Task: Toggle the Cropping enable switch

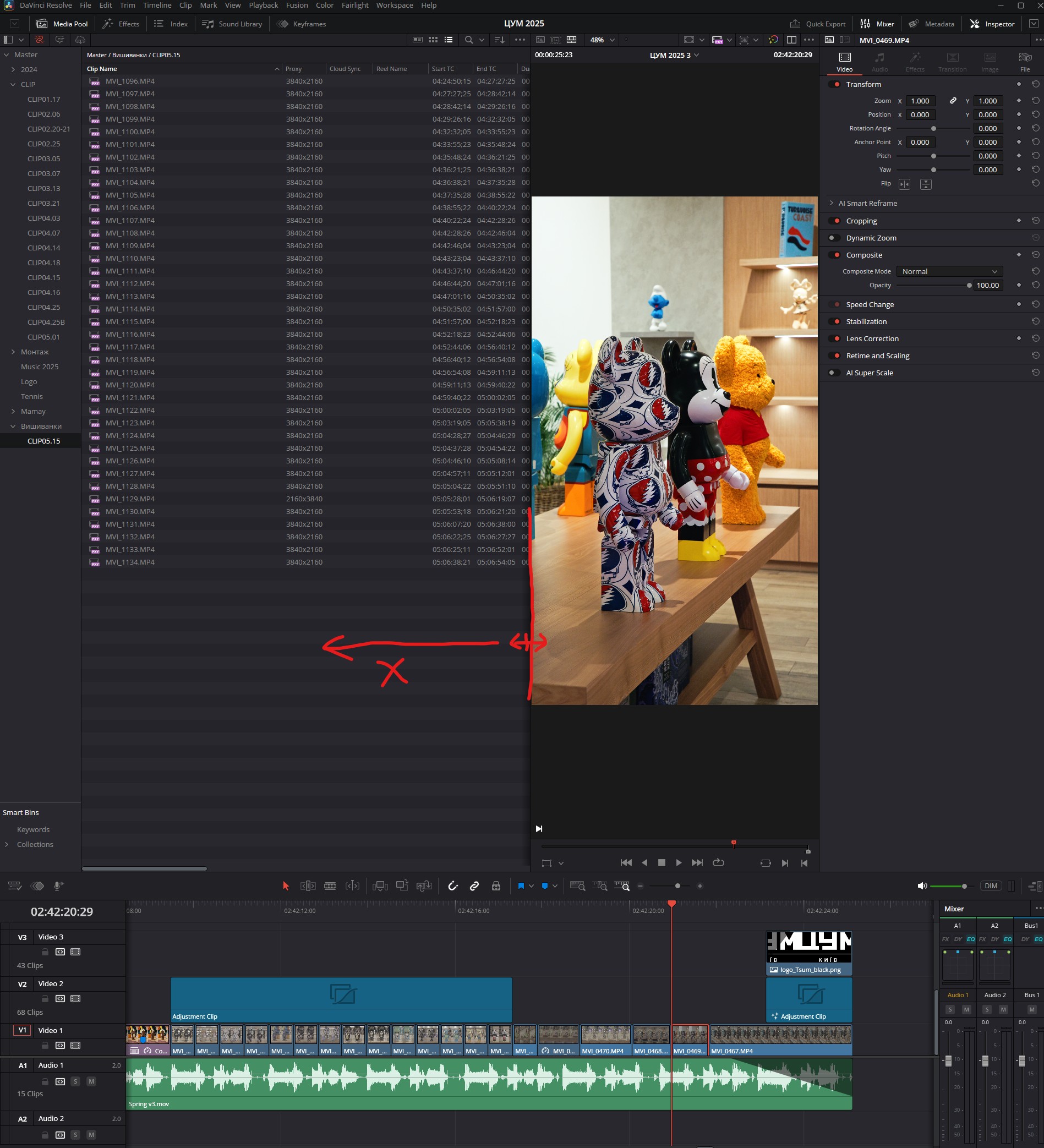Action: [834, 221]
